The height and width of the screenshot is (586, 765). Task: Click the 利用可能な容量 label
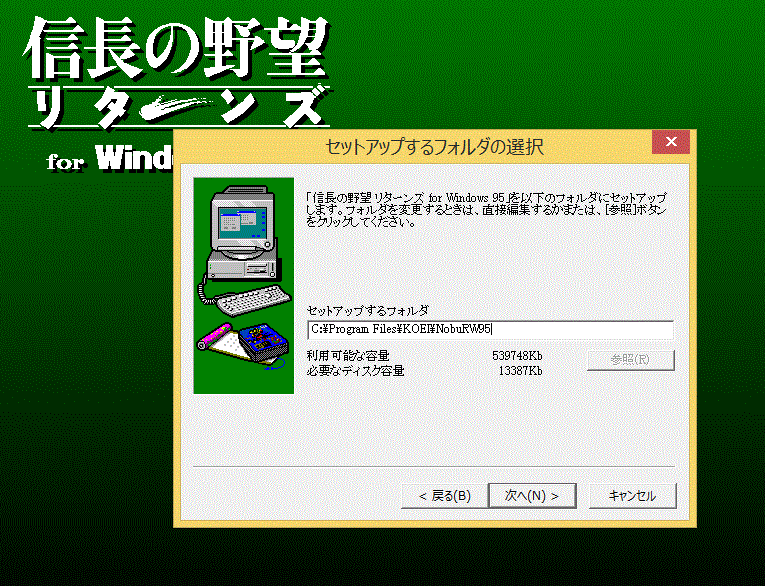pos(348,356)
